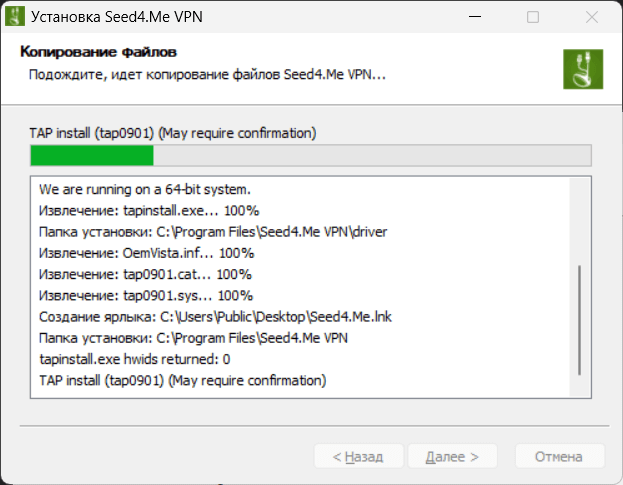The width and height of the screenshot is (623, 485).
Task: Select the '64-bit system' log line
Action: click(144, 188)
